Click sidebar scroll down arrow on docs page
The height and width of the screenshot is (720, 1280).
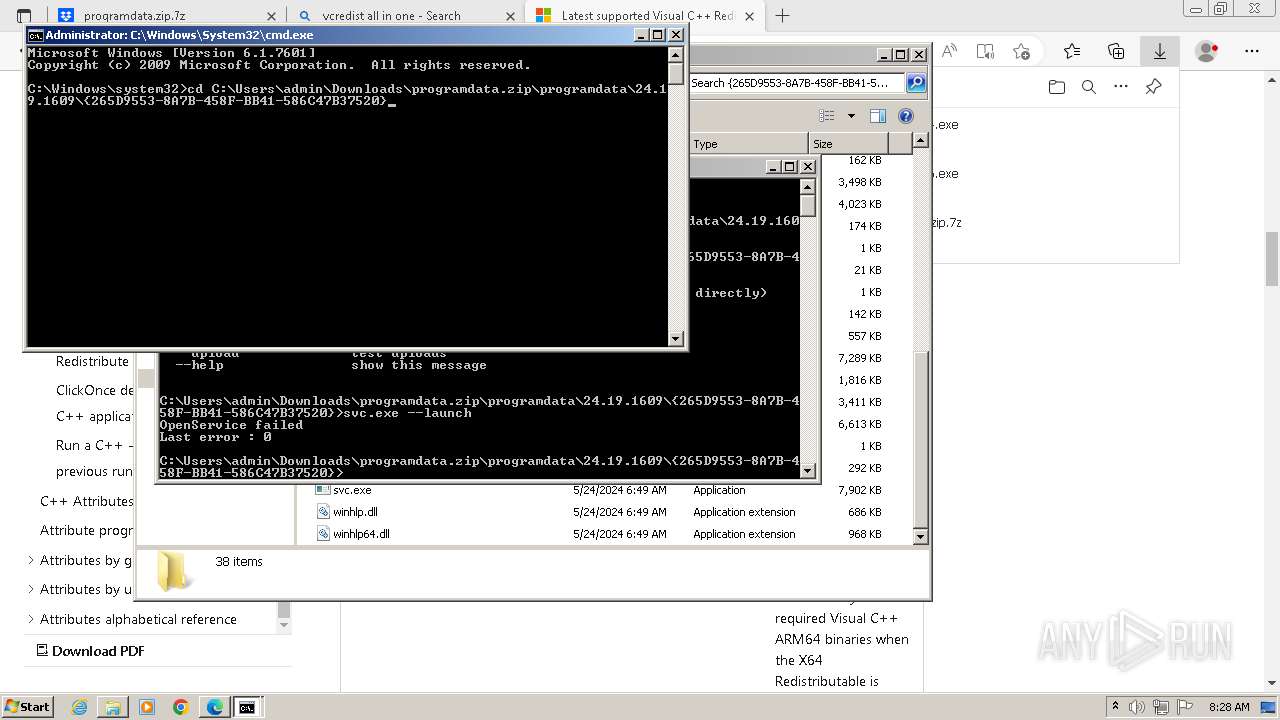pyautogui.click(x=284, y=625)
